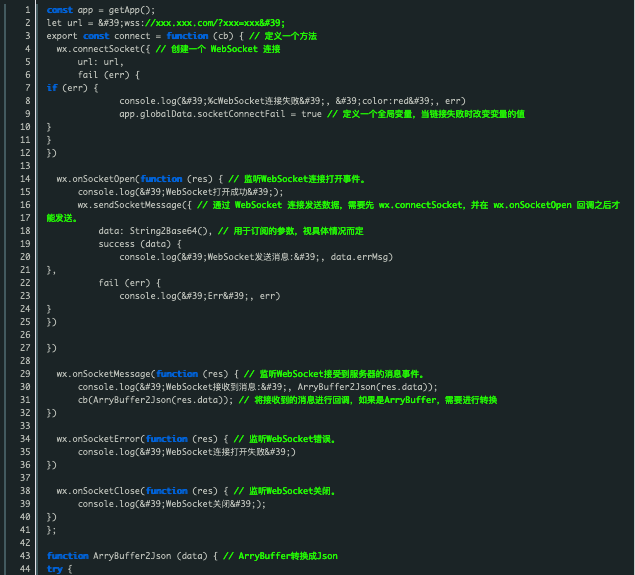The width and height of the screenshot is (635, 575).
Task: Click 'if (err) {' on line 7
Action: (x=72, y=88)
